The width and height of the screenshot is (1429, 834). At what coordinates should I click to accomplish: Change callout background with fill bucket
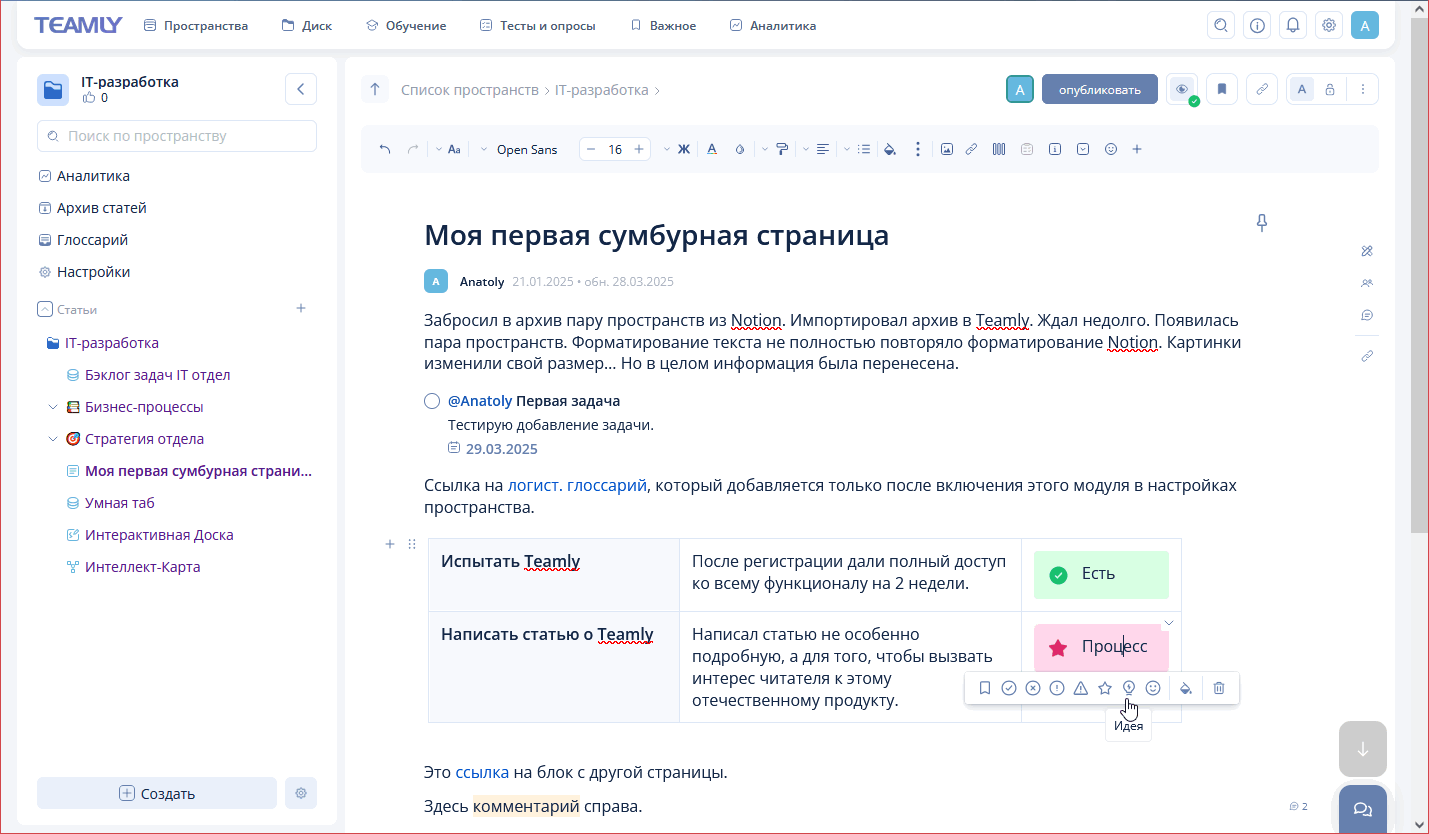coord(1186,688)
